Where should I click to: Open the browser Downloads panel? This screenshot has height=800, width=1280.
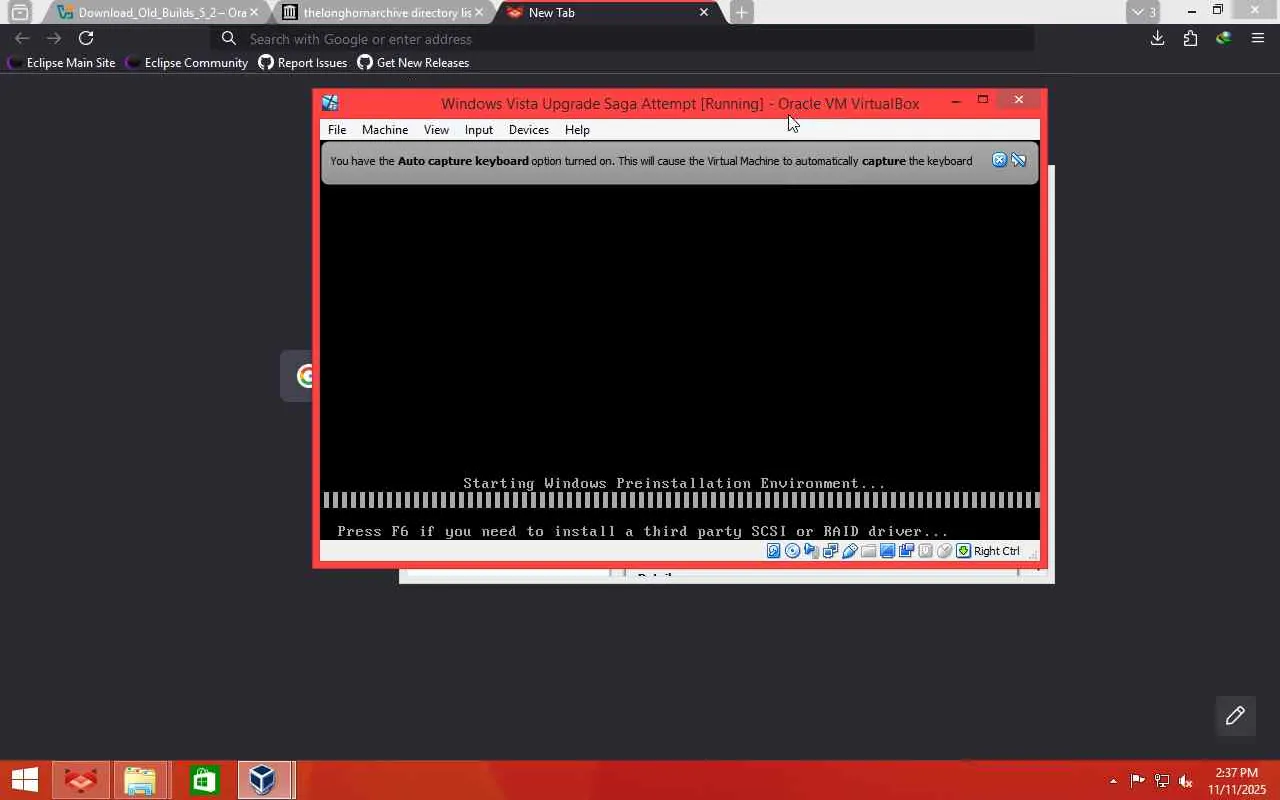pyautogui.click(x=1158, y=38)
